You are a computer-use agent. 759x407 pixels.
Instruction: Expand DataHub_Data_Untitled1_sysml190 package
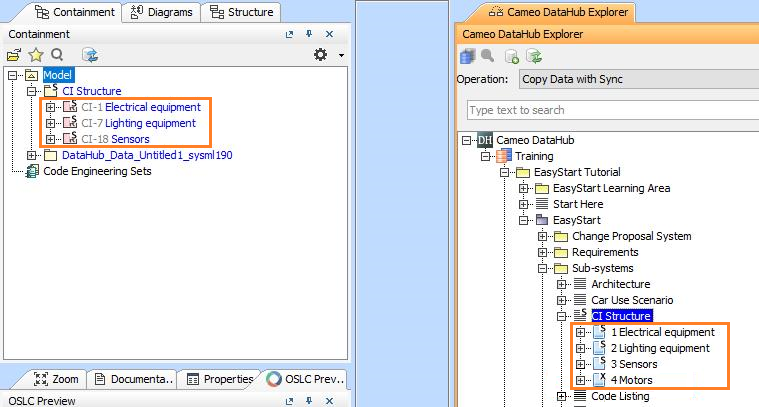click(31, 155)
